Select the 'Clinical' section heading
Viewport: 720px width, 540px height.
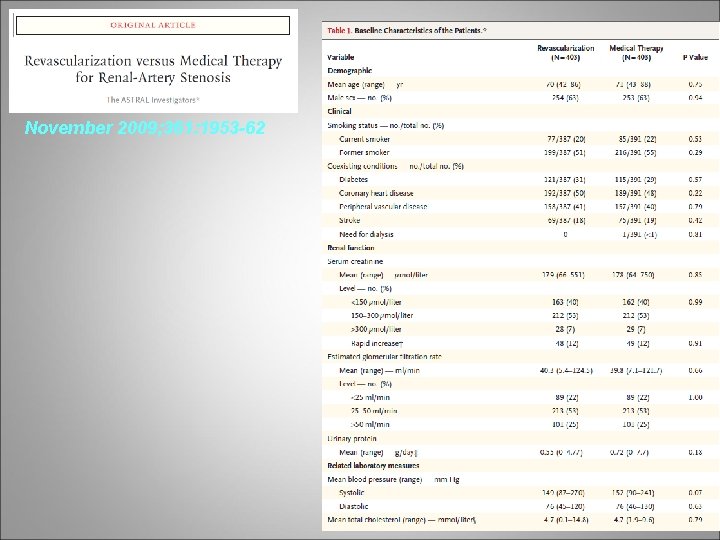point(339,111)
